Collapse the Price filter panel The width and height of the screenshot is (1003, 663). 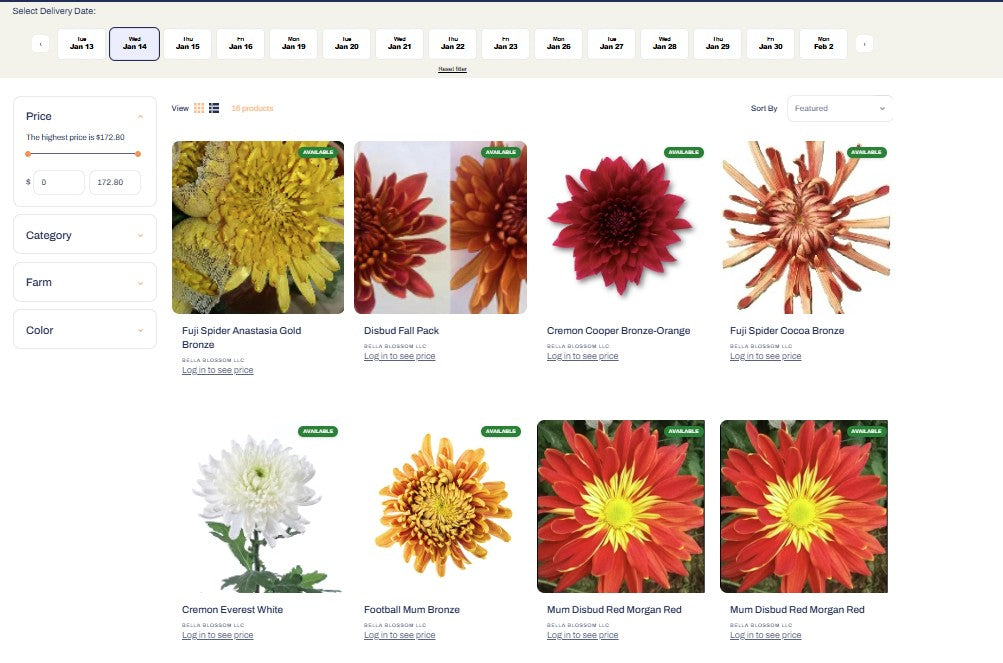click(140, 117)
